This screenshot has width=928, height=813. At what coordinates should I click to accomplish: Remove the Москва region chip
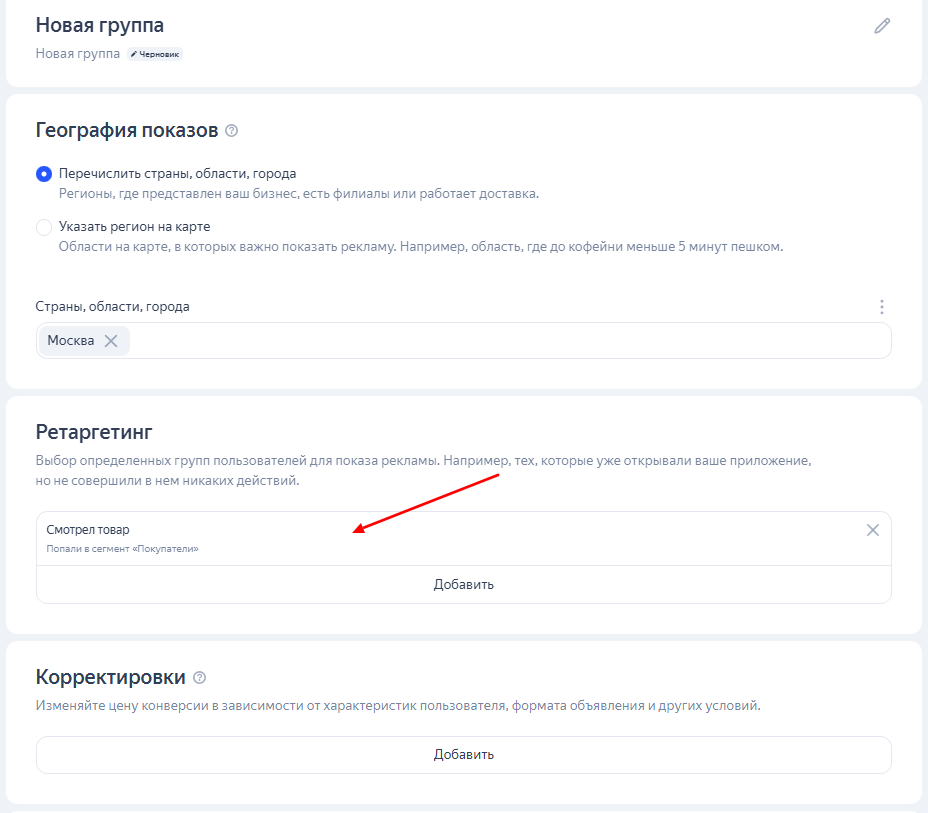coord(111,341)
